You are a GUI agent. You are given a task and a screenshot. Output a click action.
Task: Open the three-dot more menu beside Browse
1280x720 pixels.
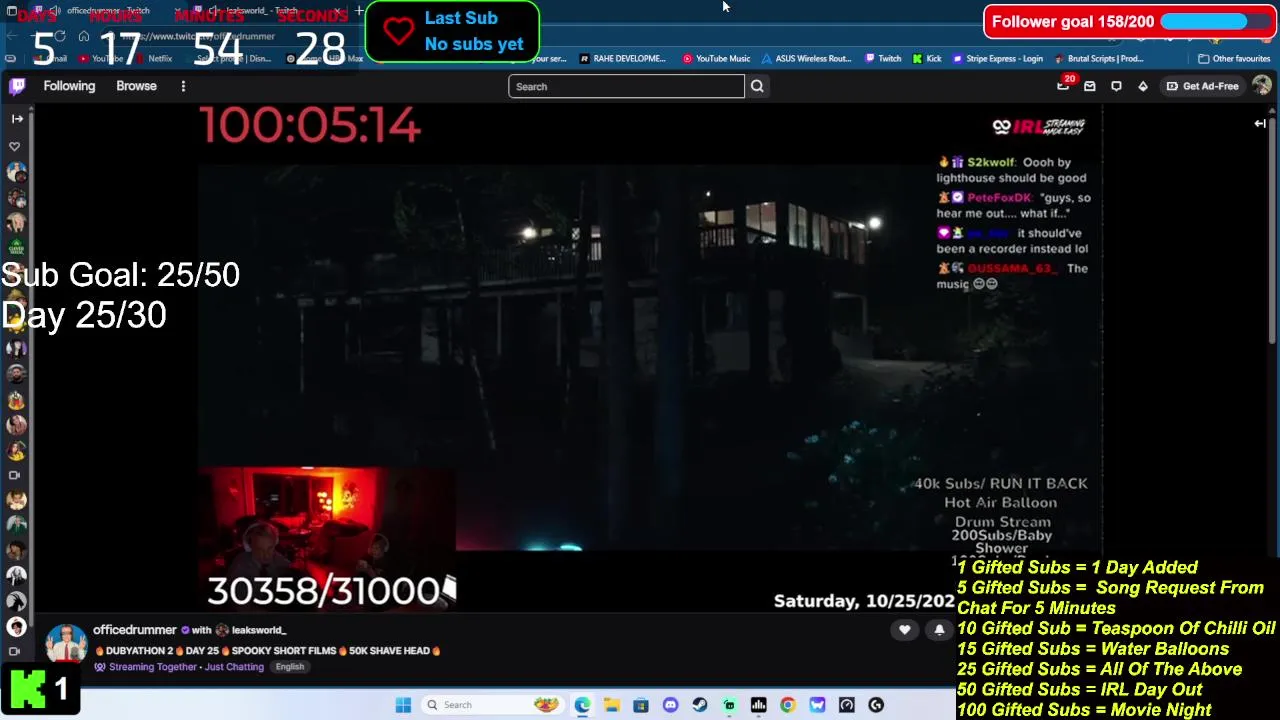[183, 86]
